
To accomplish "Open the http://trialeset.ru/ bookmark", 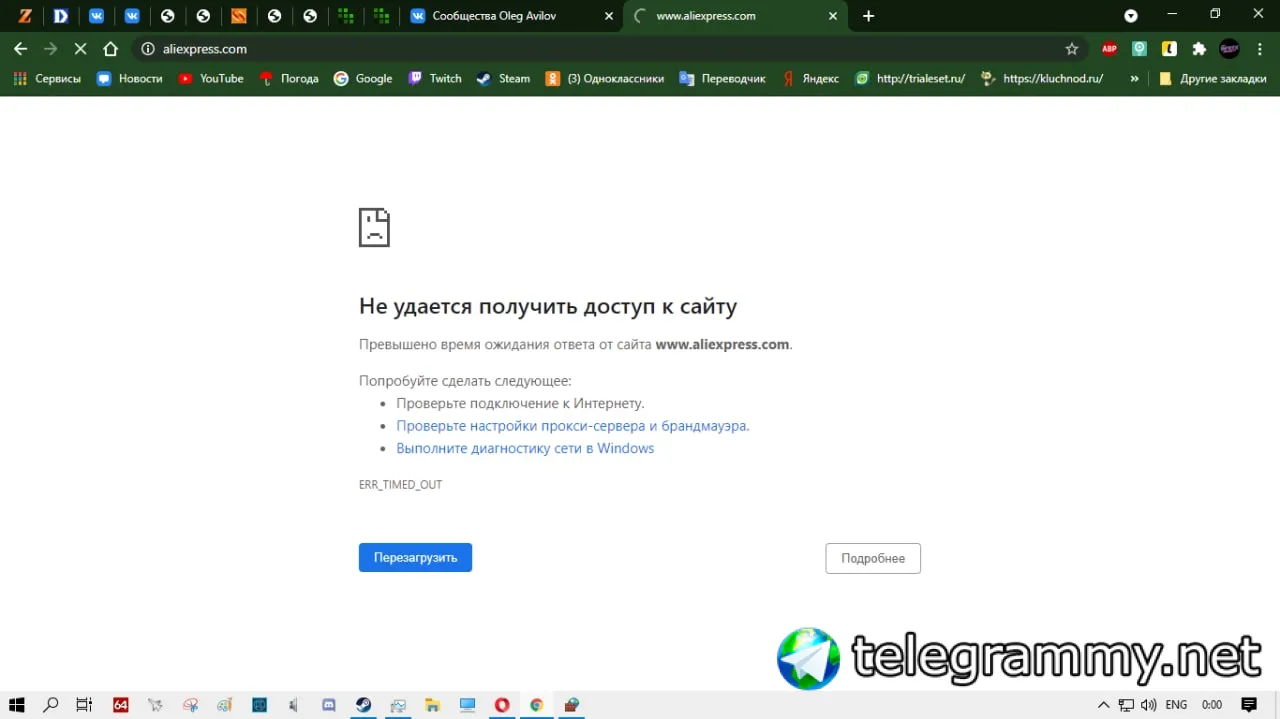I will (910, 78).
